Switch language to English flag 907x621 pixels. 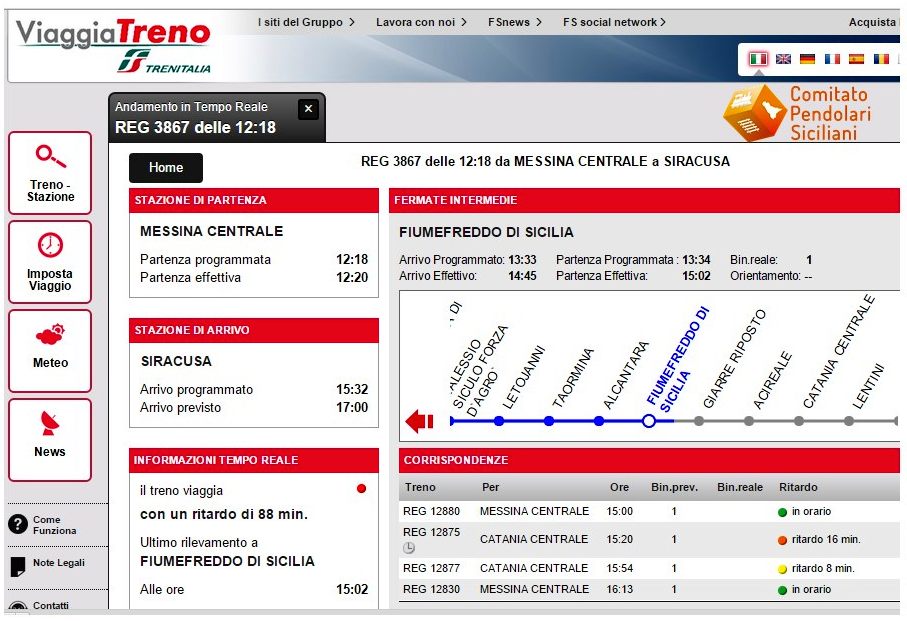coord(783,58)
